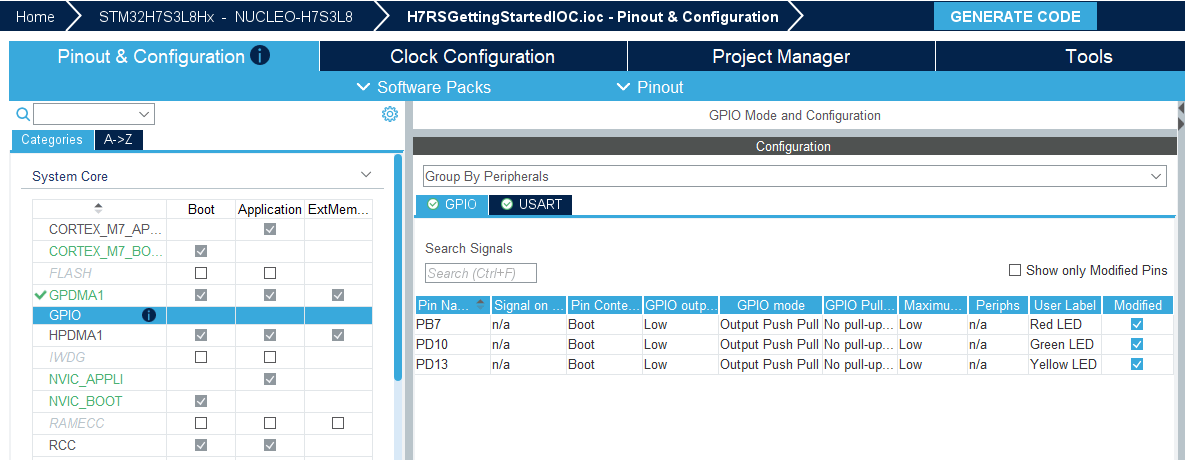Click the Search Signals input field

pos(481,273)
